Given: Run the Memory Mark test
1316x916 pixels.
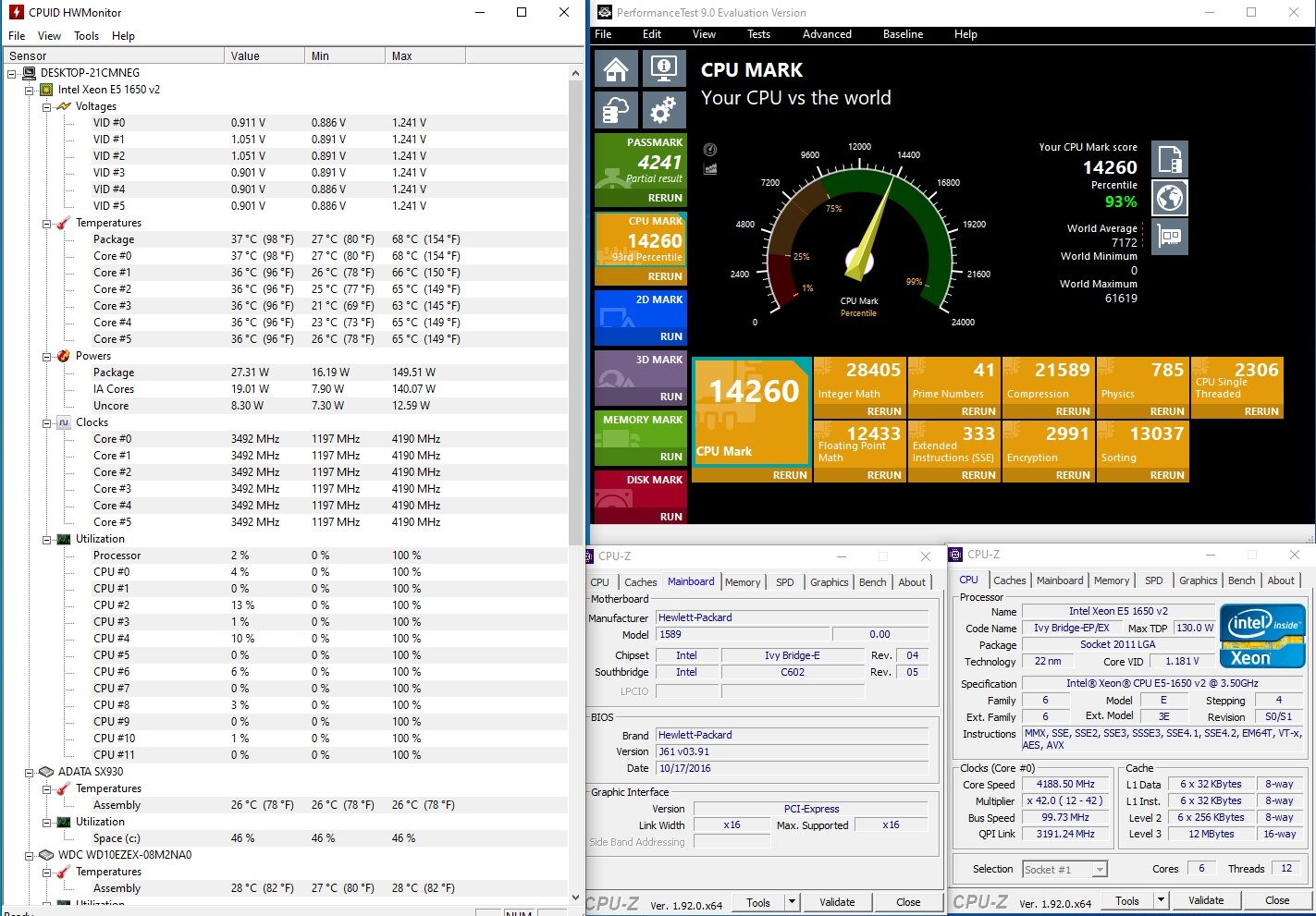Looking at the screenshot, I should (671, 457).
